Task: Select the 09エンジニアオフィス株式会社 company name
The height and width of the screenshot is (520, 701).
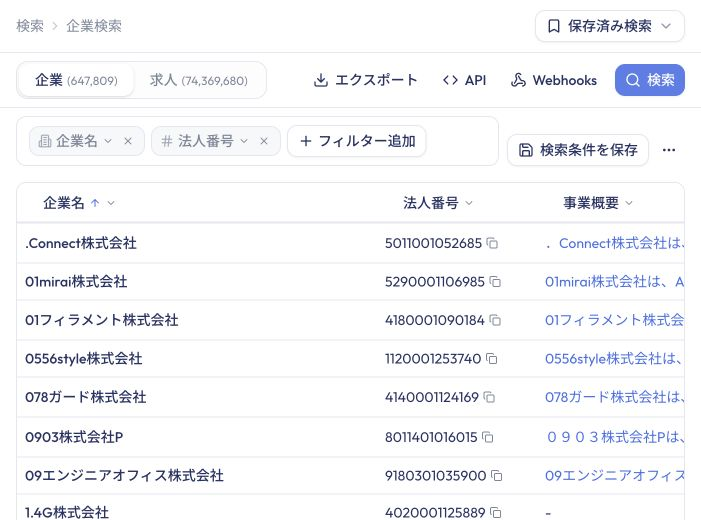Action: pos(124,475)
